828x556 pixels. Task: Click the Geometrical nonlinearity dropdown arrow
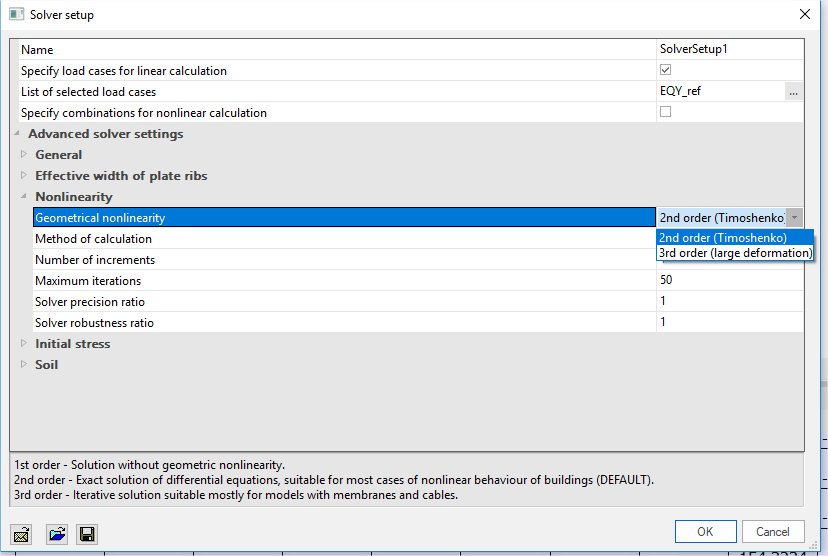tap(794, 218)
